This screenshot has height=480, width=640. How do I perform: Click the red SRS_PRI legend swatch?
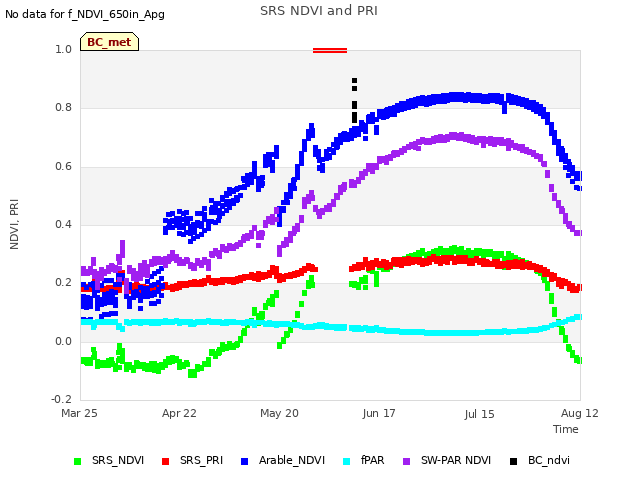pyautogui.click(x=165, y=461)
